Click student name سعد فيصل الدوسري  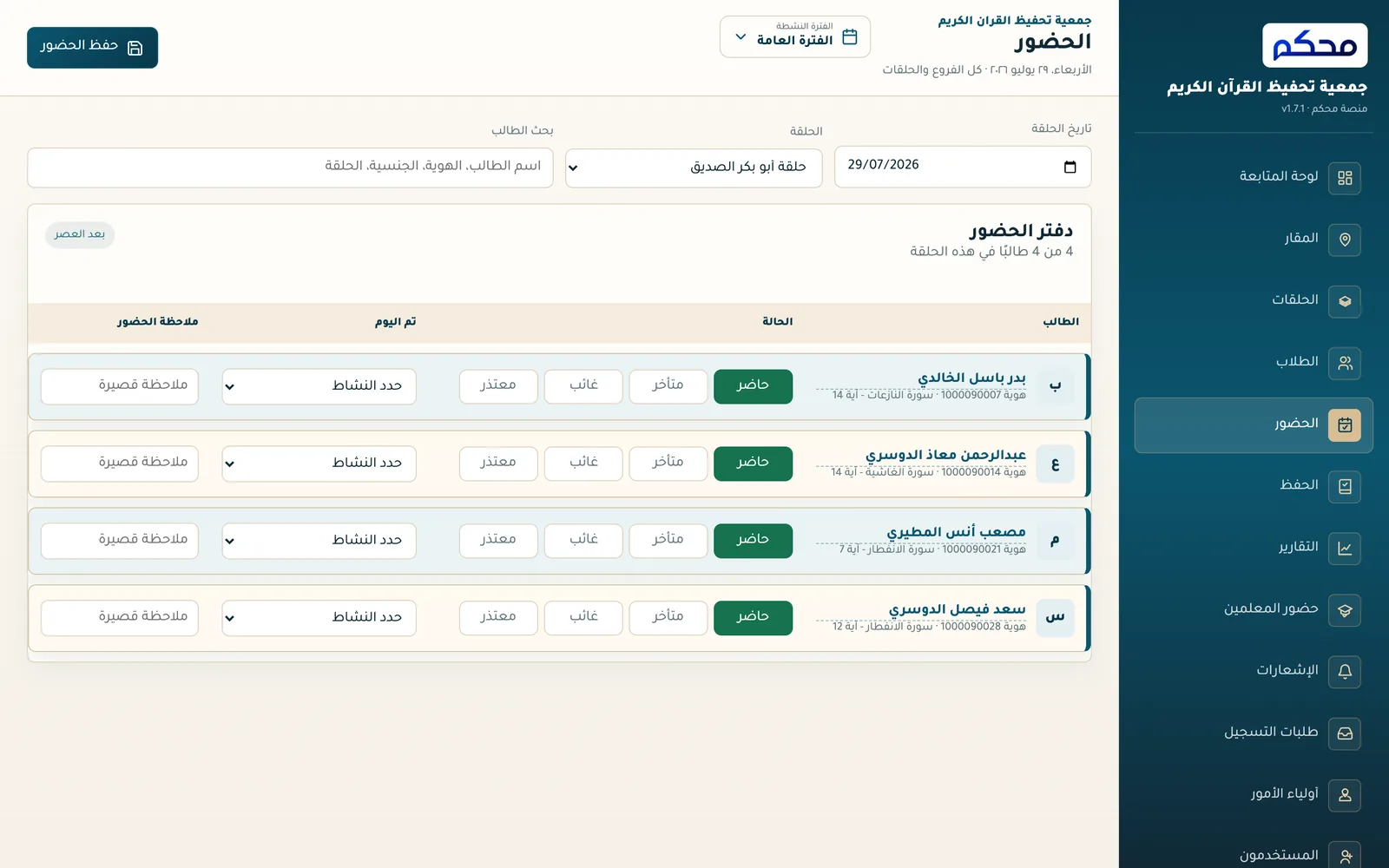coord(958,609)
